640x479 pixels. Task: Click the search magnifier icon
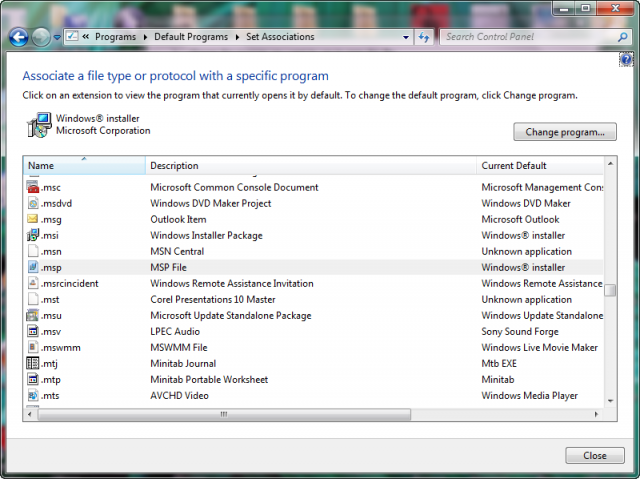point(622,37)
